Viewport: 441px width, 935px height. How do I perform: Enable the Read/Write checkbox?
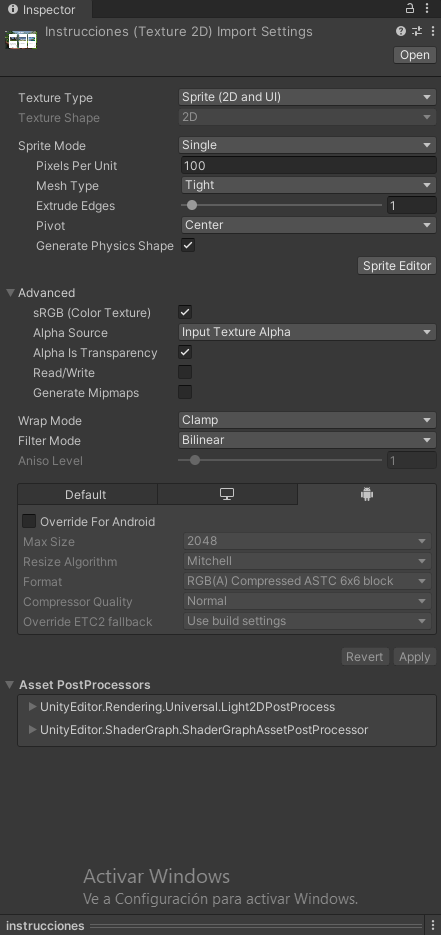[x=185, y=372]
